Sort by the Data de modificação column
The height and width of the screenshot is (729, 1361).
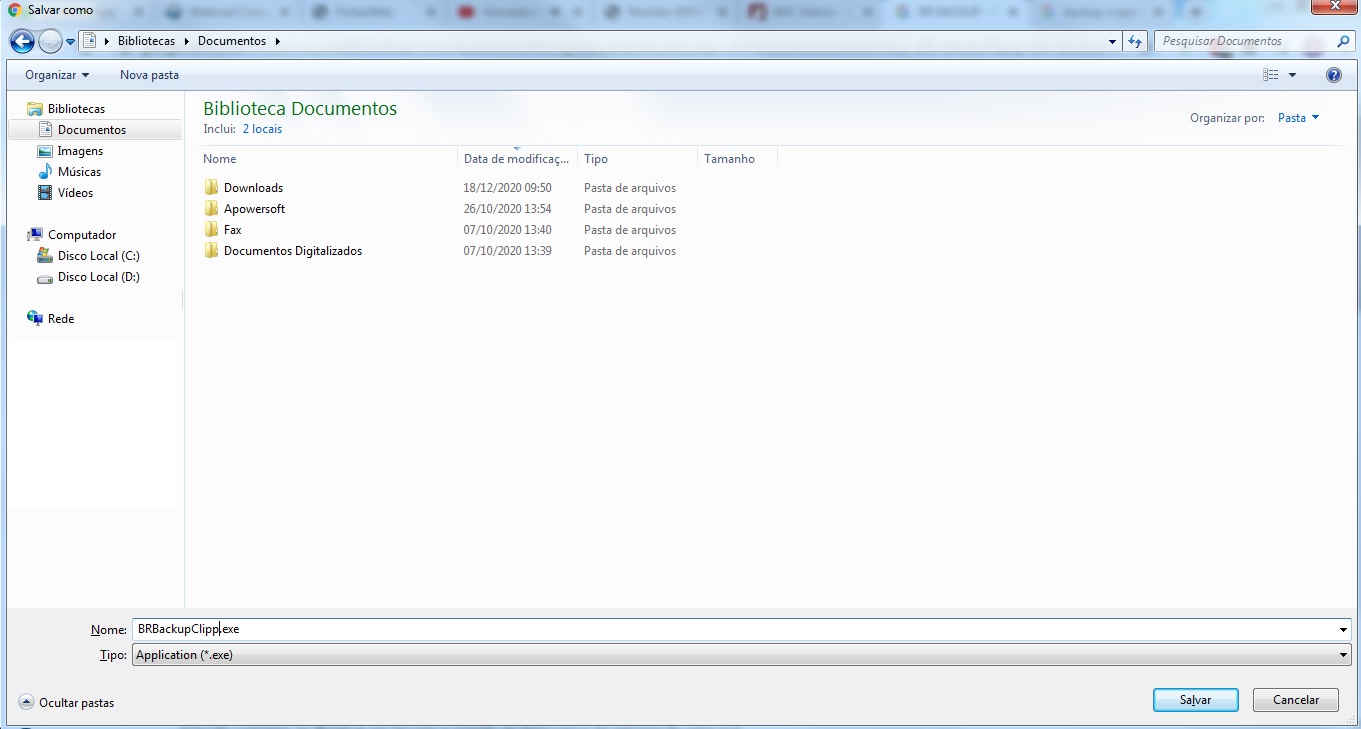(516, 159)
